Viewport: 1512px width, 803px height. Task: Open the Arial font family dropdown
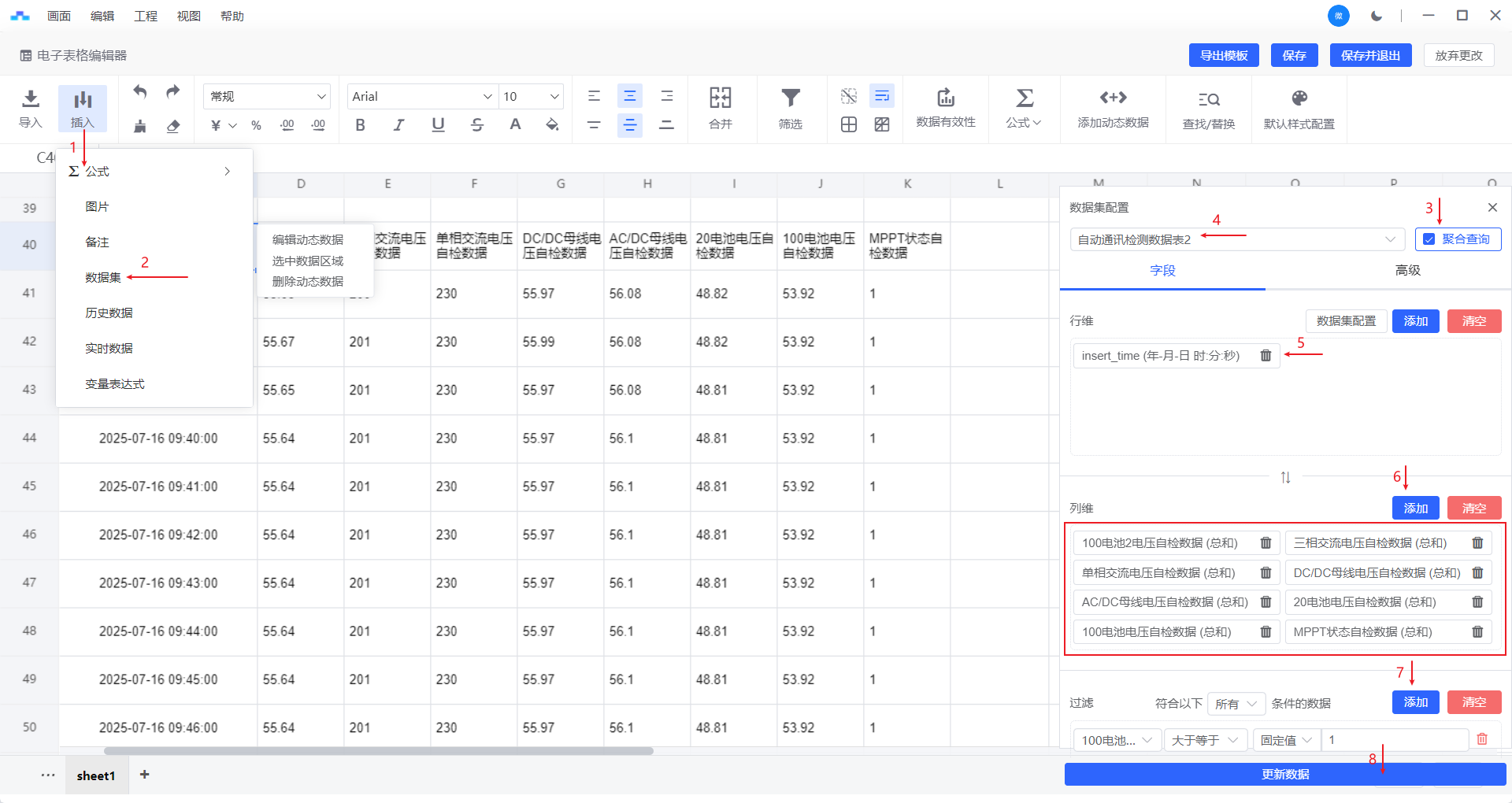pyautogui.click(x=421, y=96)
